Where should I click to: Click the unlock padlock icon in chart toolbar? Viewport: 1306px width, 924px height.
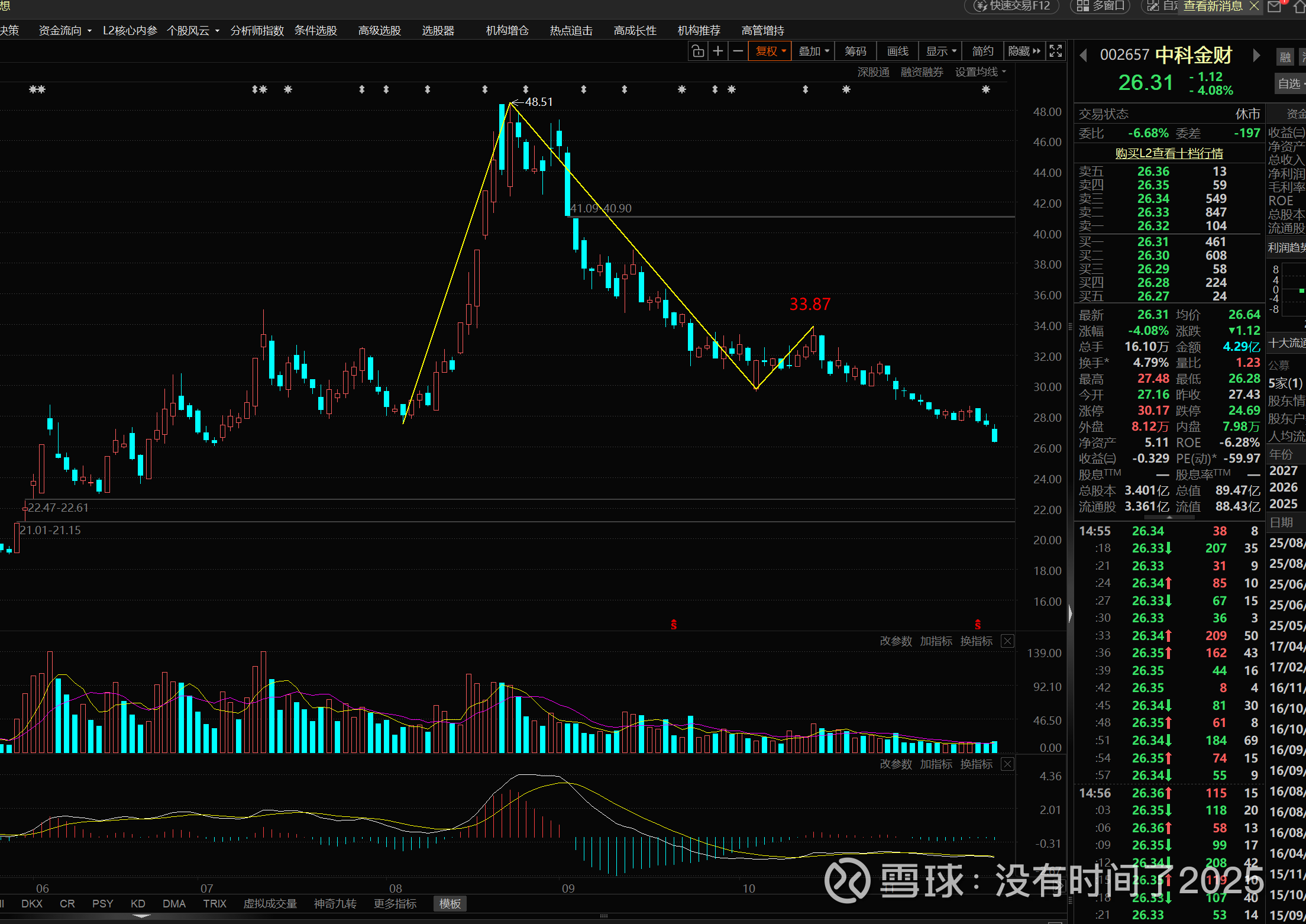(x=698, y=51)
